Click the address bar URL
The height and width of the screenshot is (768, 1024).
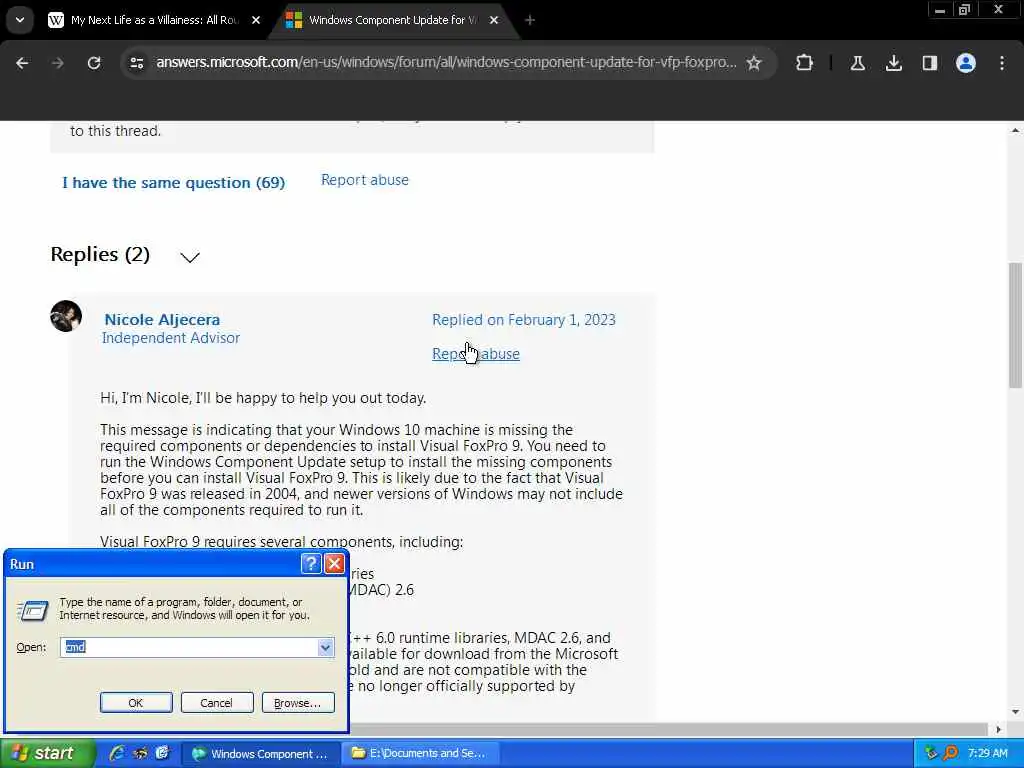pos(446,63)
